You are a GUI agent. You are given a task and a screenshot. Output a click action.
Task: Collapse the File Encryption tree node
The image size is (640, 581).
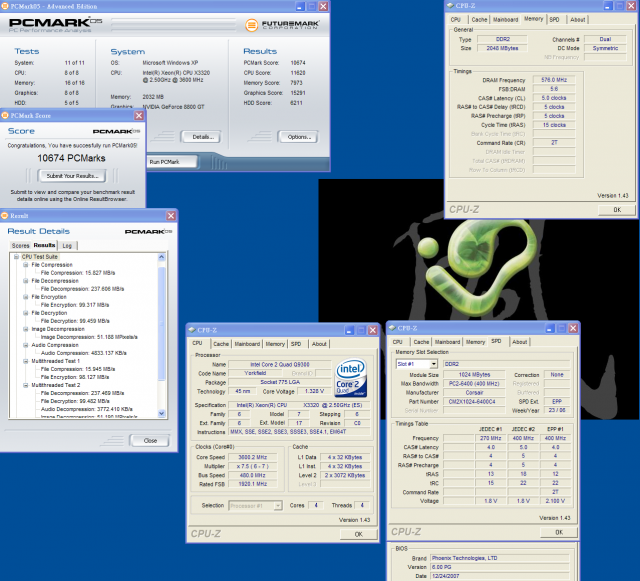click(x=26, y=297)
